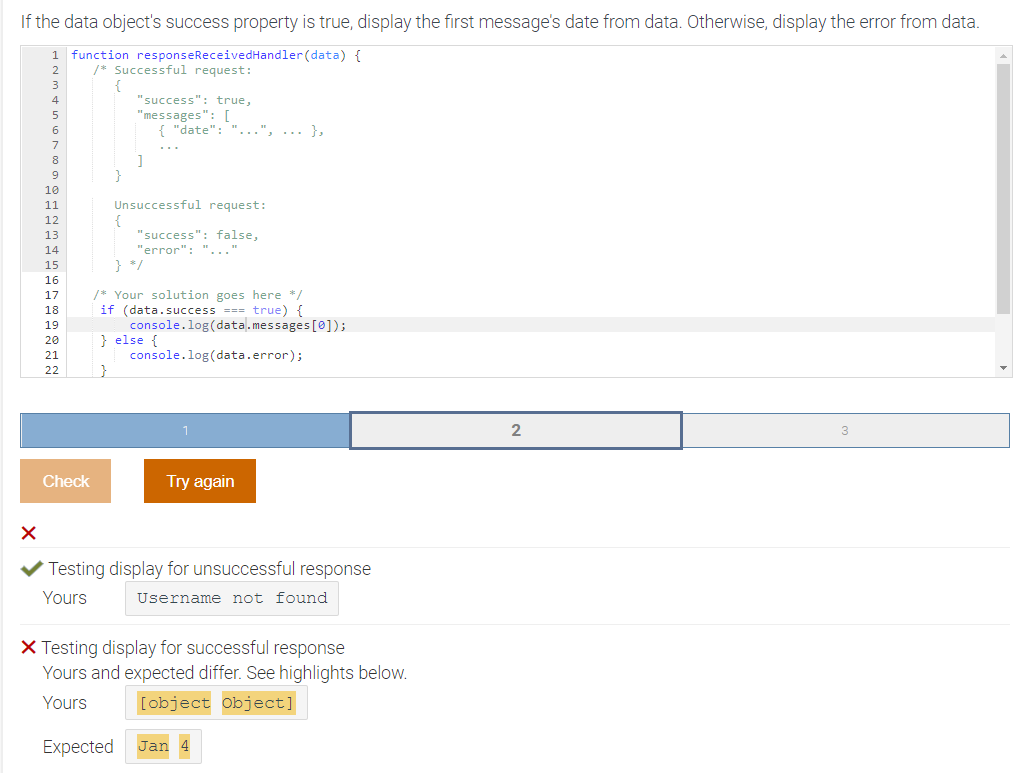Click the expected 'Jan 4' output box
The height and width of the screenshot is (773, 1026).
(x=163, y=746)
